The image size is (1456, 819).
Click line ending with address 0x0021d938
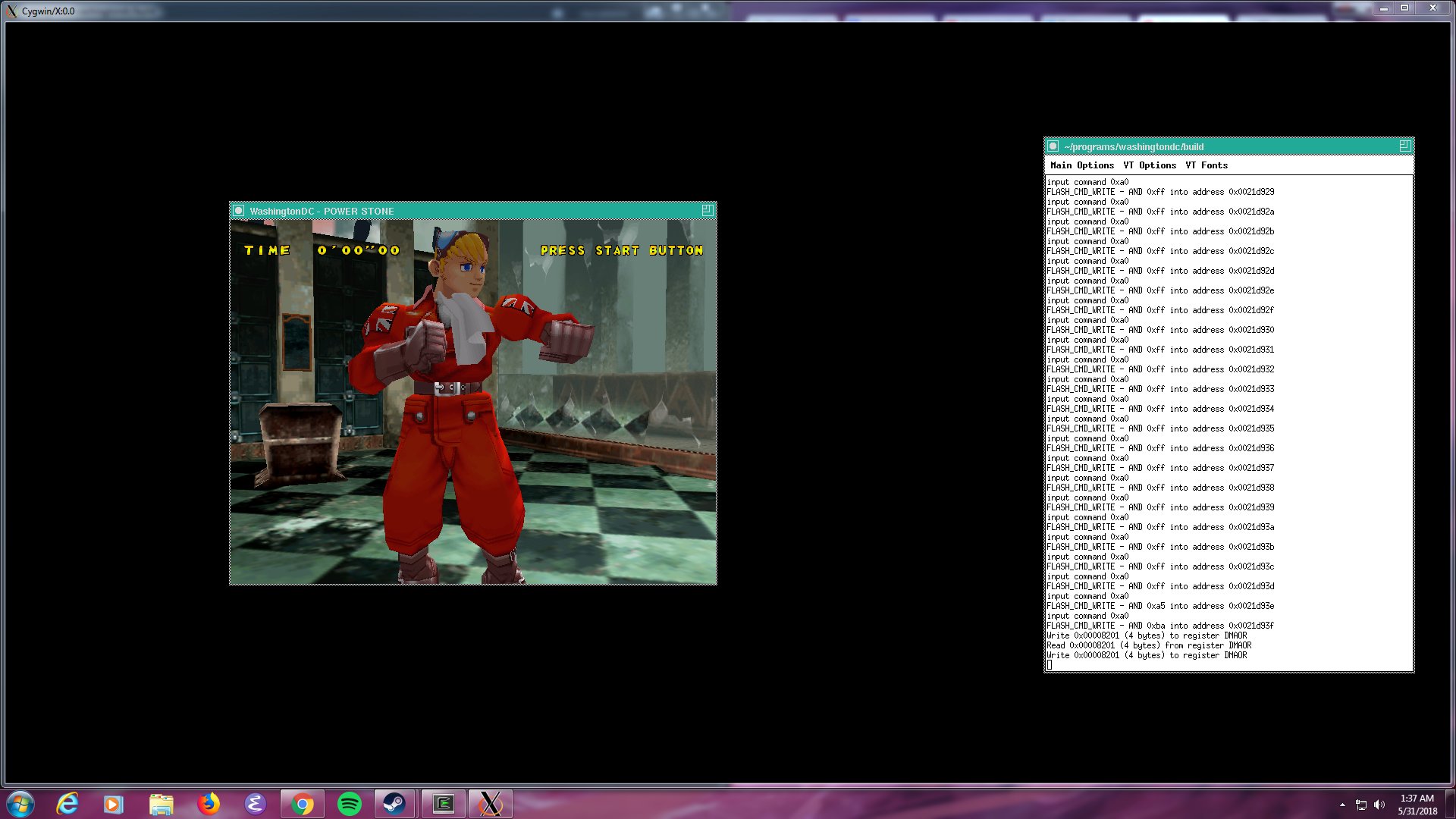(x=1160, y=488)
